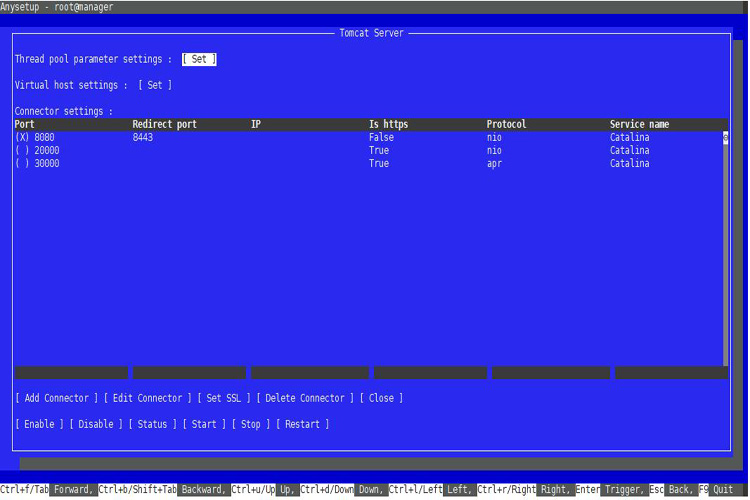Image resolution: width=750 pixels, height=500 pixels.
Task: Click True in the 20000 row
Action: 379,150
